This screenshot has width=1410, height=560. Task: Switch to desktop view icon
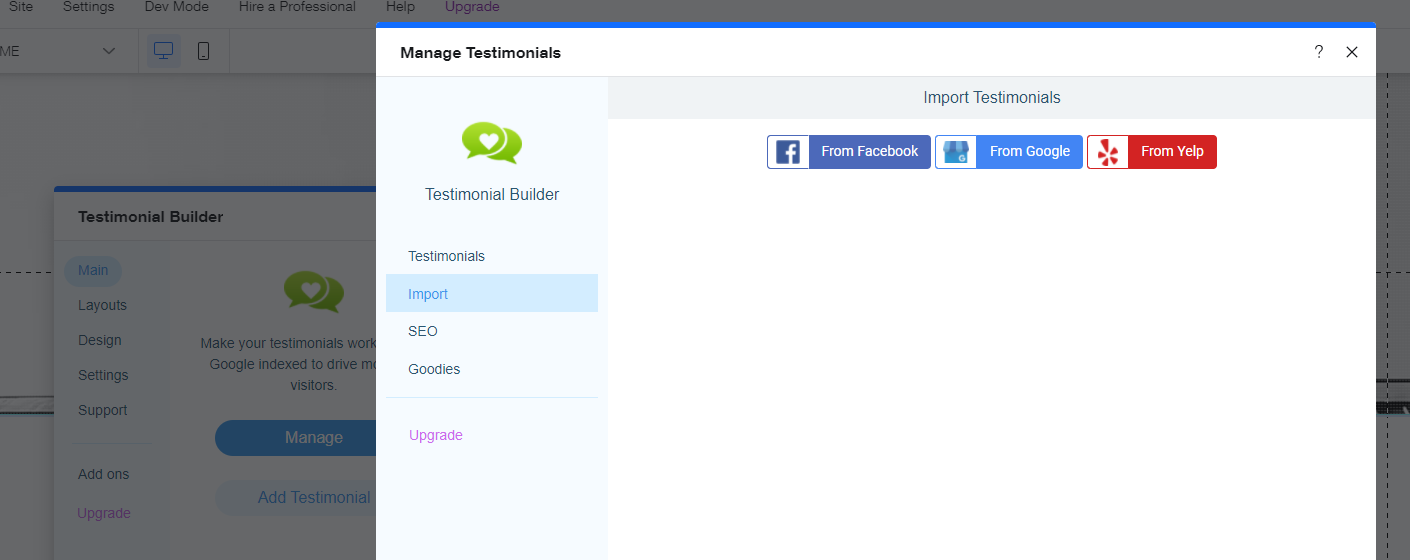pyautogui.click(x=164, y=51)
